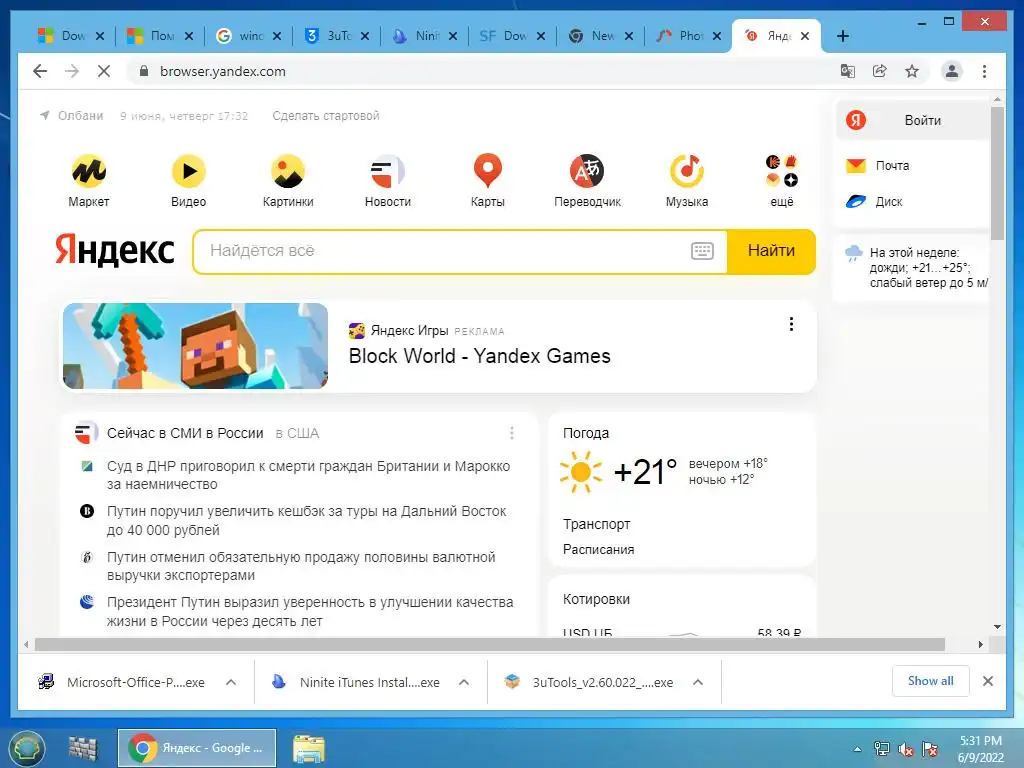
Task: Show hidden tray icons arrow
Action: (x=857, y=750)
